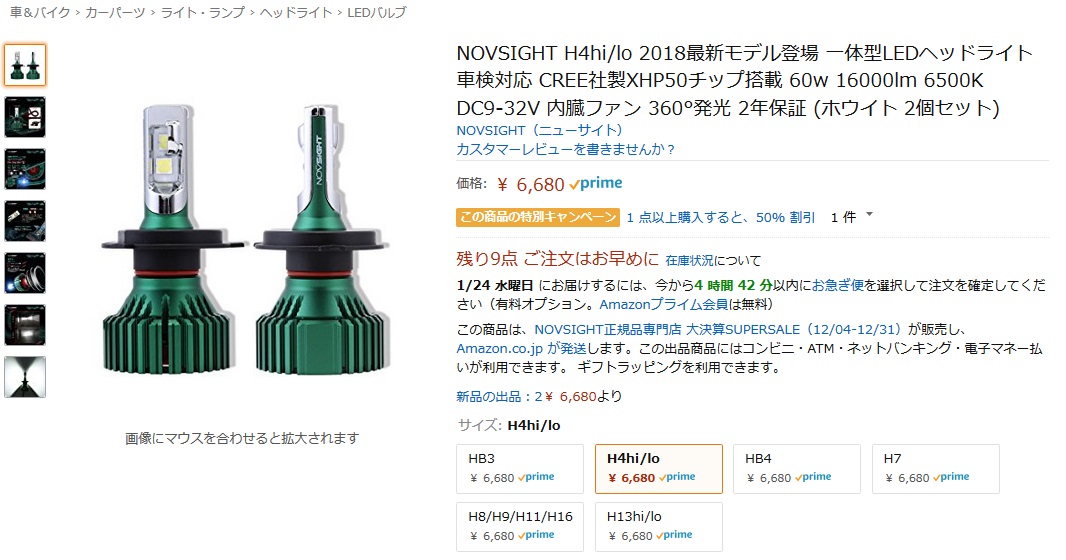Screen dimensions: 1066x560
Task: Go to the ヘッドライト breadcrumb category
Action: pos(296,12)
